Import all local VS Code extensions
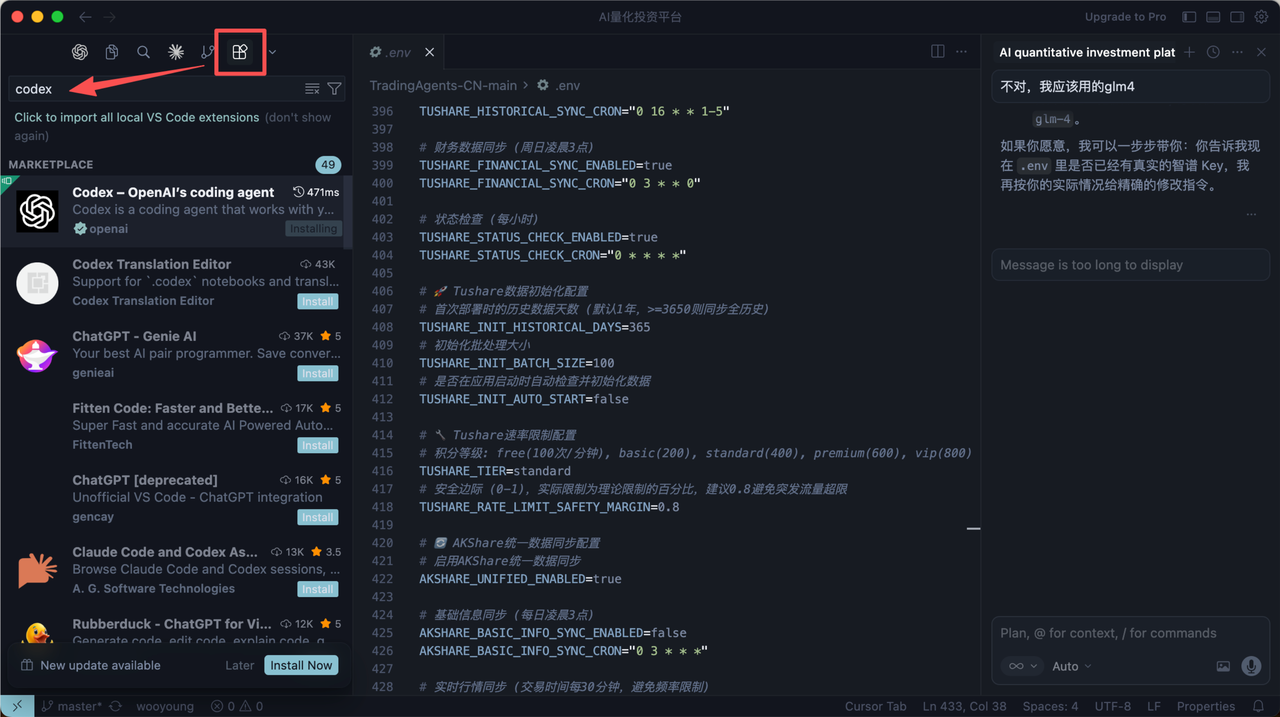 [136, 117]
